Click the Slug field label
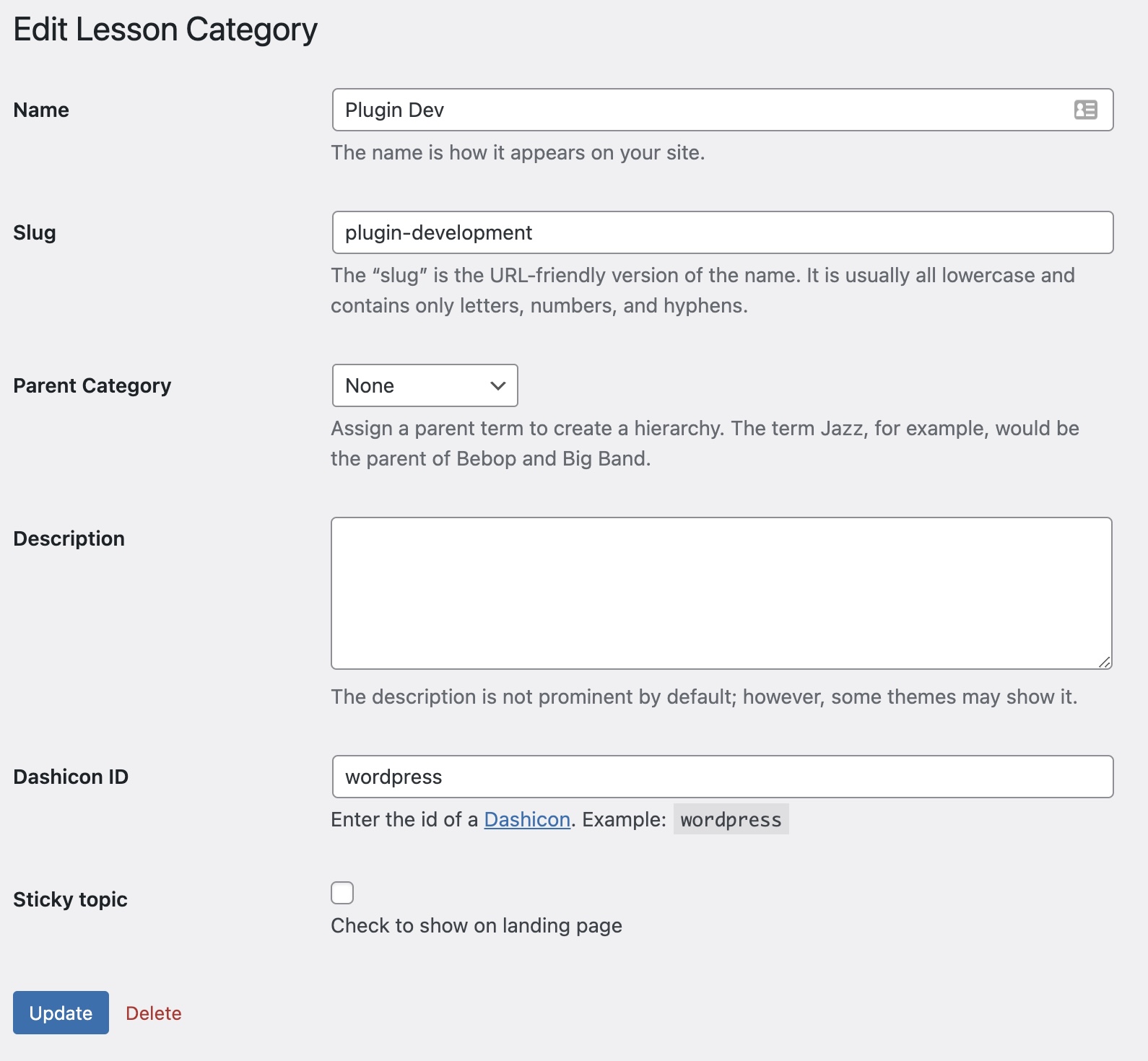The width and height of the screenshot is (1148, 1061). [x=35, y=232]
